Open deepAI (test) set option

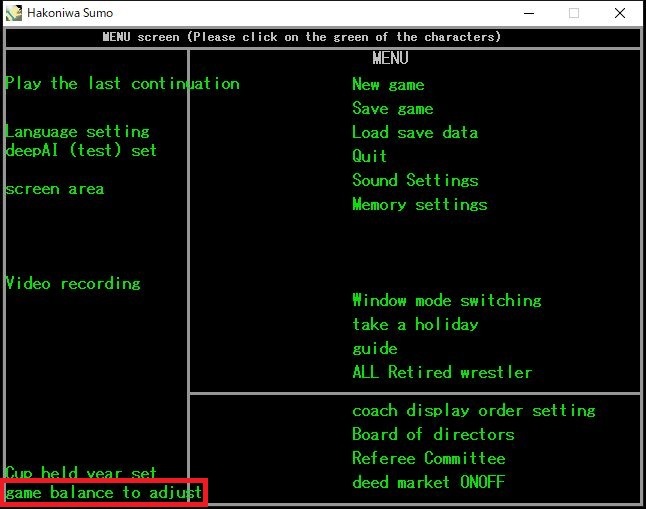coord(81,150)
